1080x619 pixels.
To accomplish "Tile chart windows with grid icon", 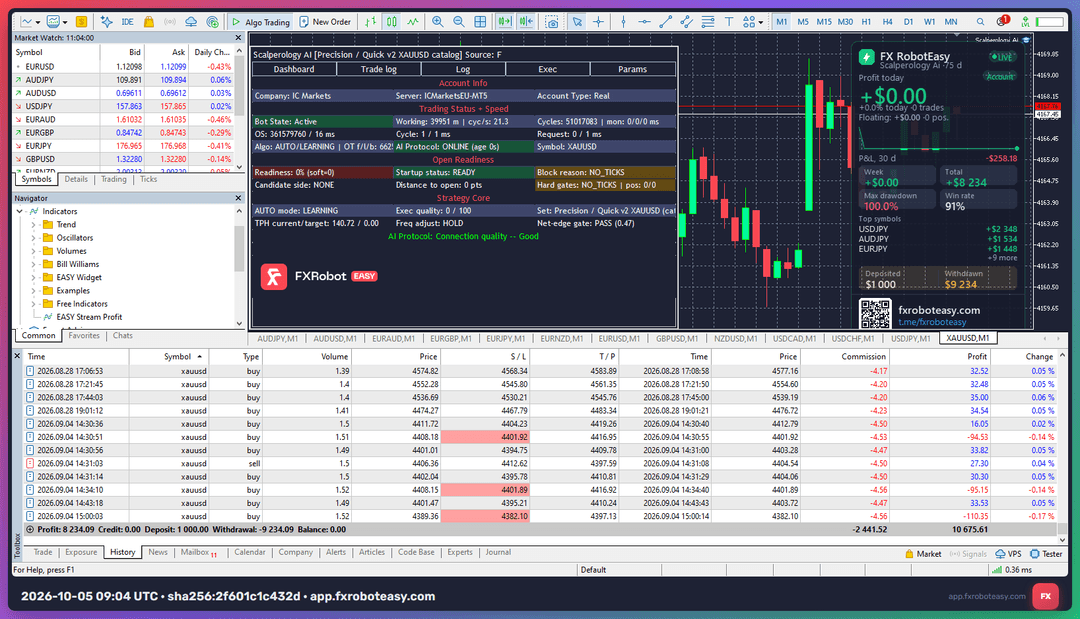I will tap(480, 21).
